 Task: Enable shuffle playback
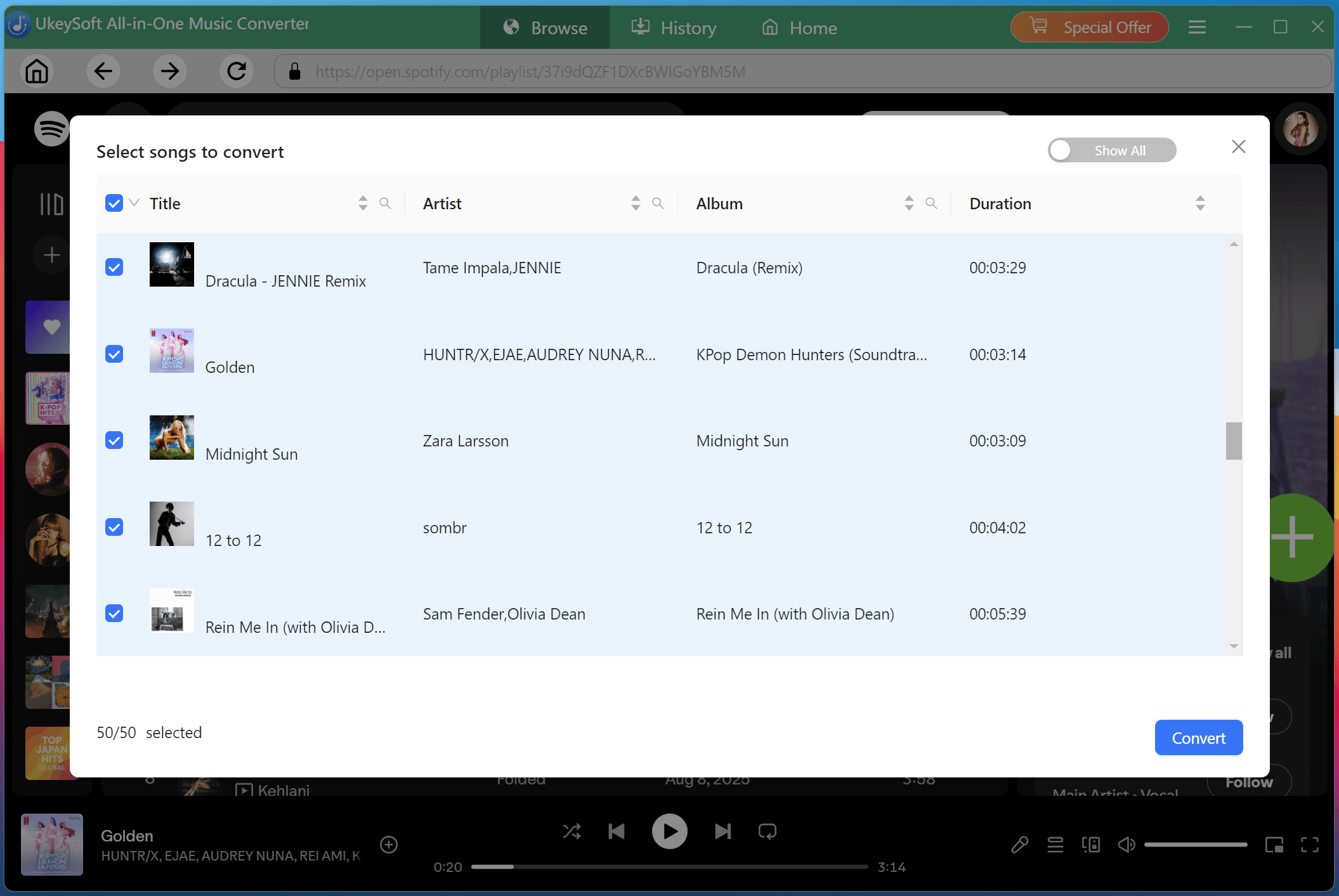click(x=572, y=831)
